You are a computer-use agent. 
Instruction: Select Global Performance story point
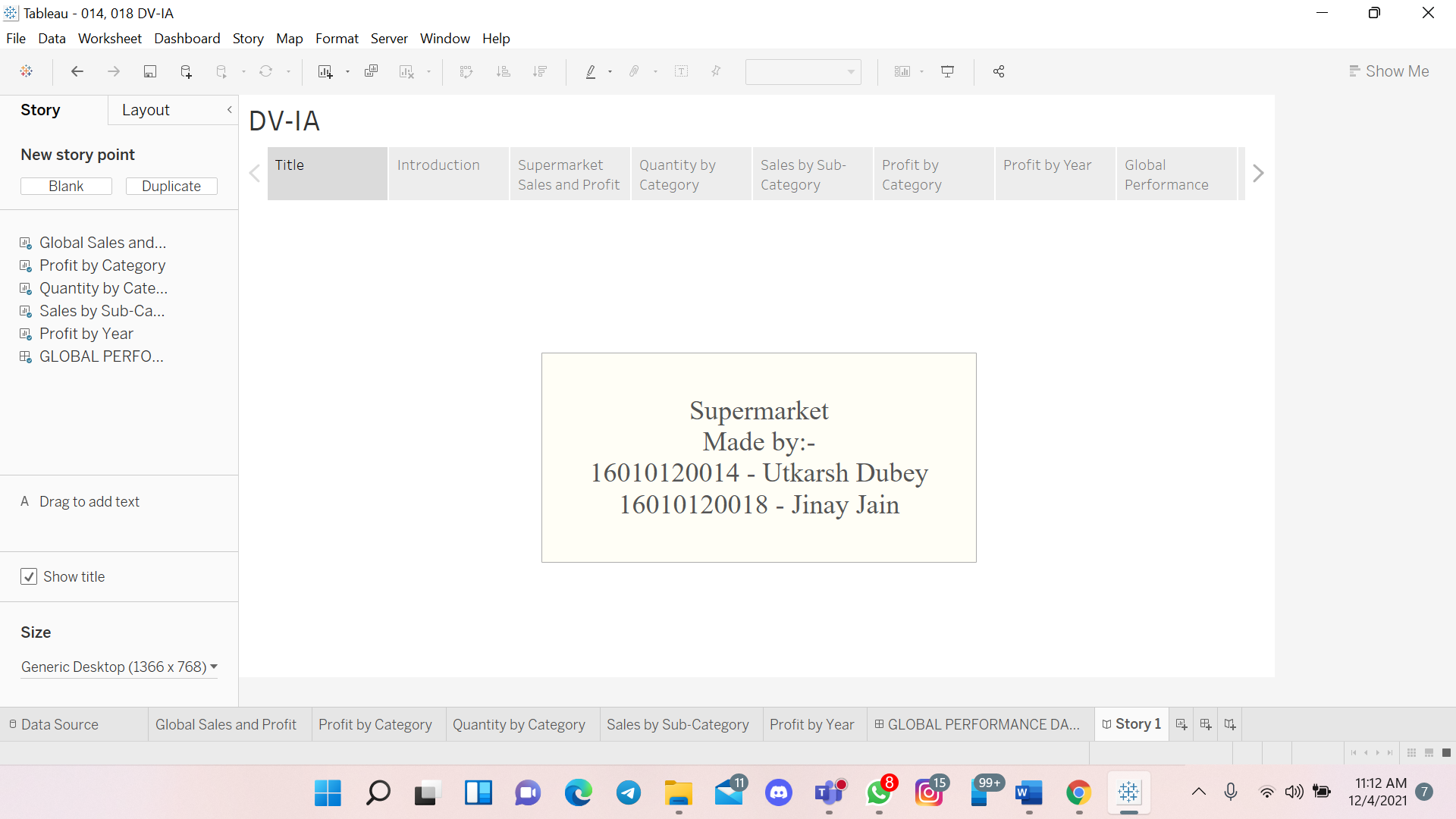1176,174
